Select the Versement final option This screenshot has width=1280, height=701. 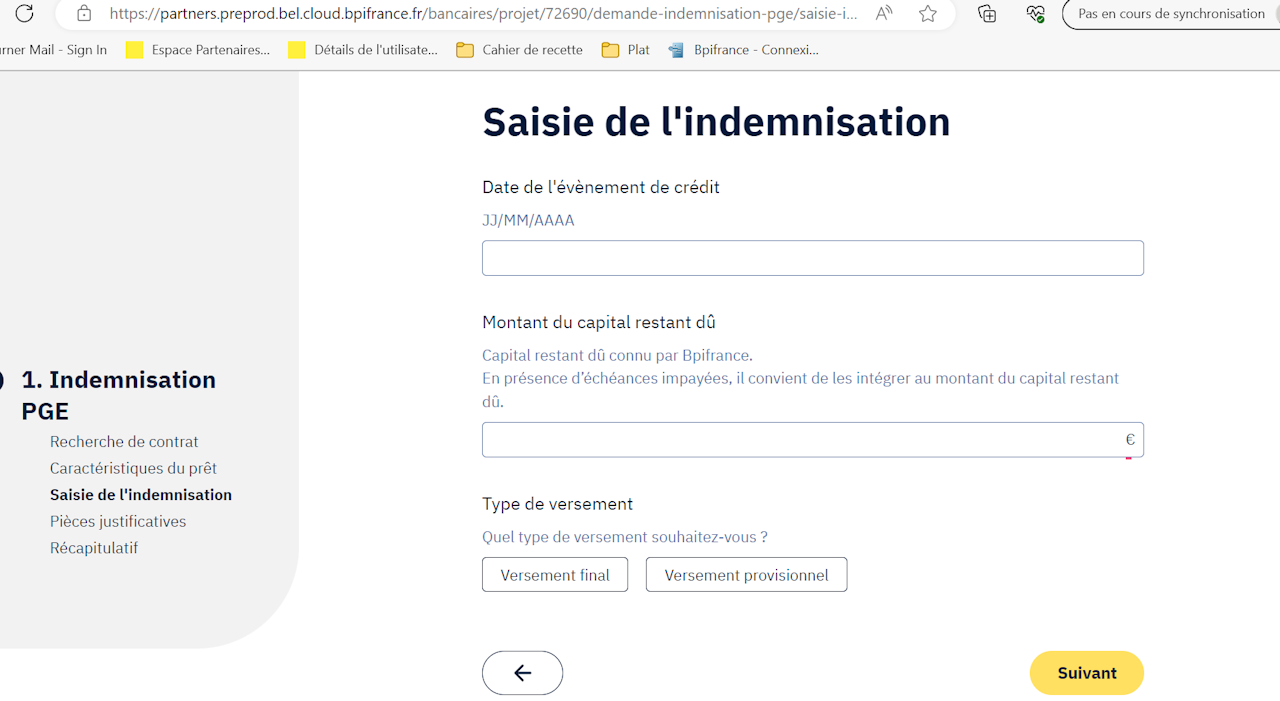(x=555, y=575)
